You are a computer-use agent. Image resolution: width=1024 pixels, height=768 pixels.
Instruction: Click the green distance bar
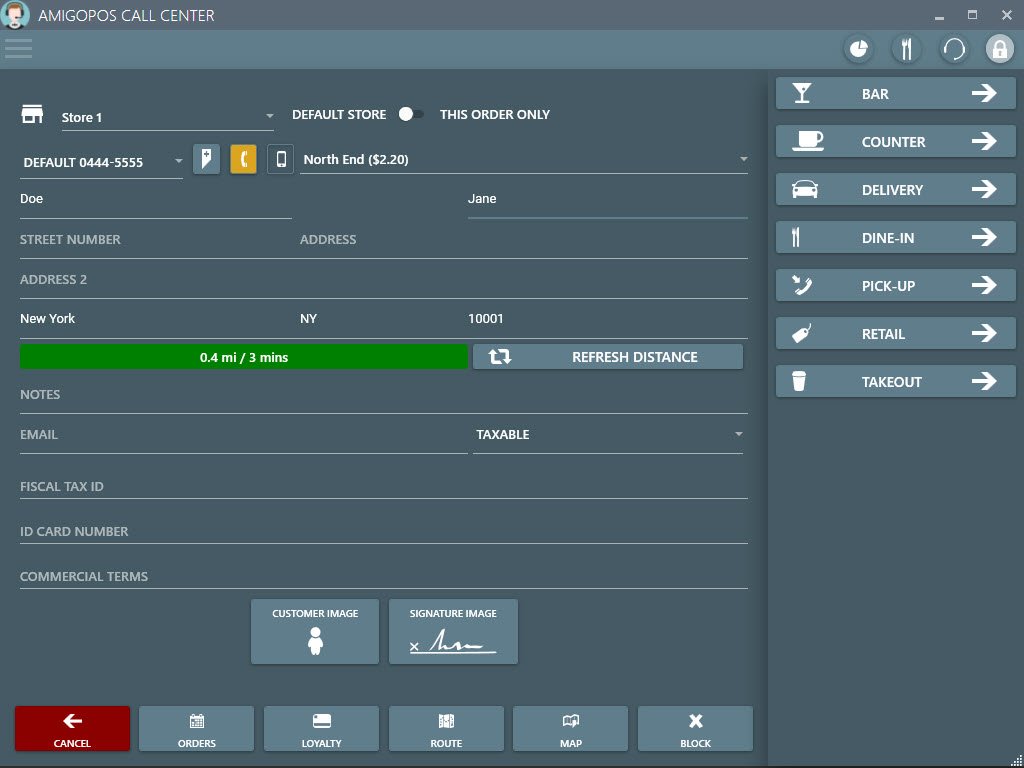pyautogui.click(x=243, y=357)
